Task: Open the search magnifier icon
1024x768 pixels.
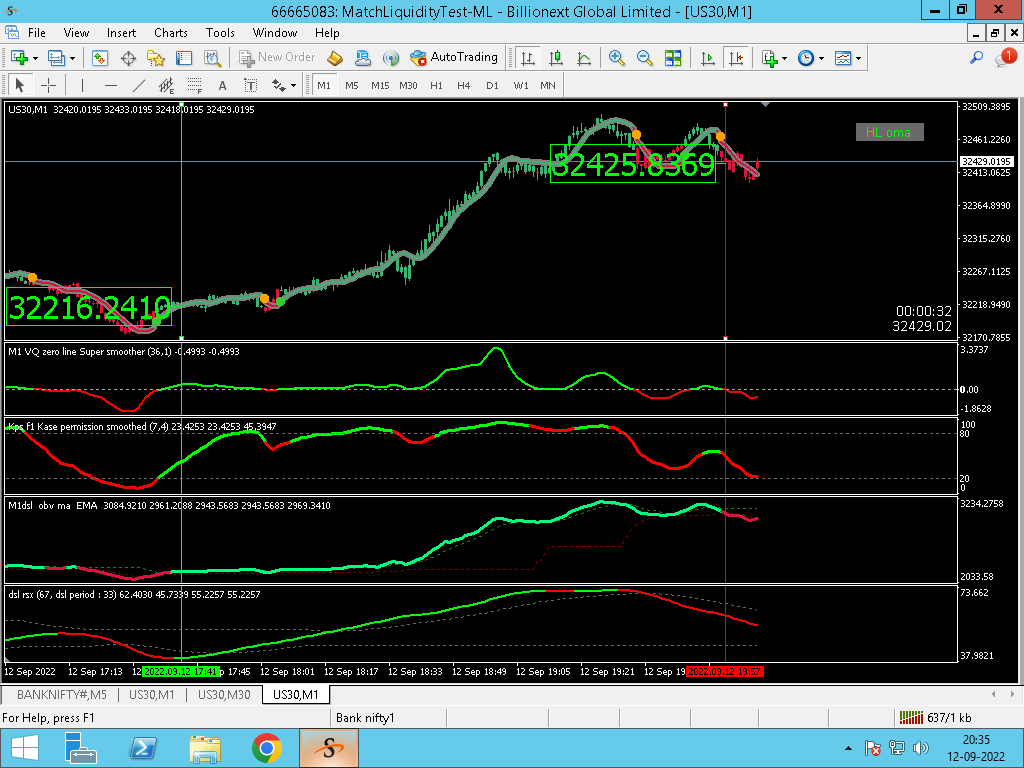Action: (976, 57)
